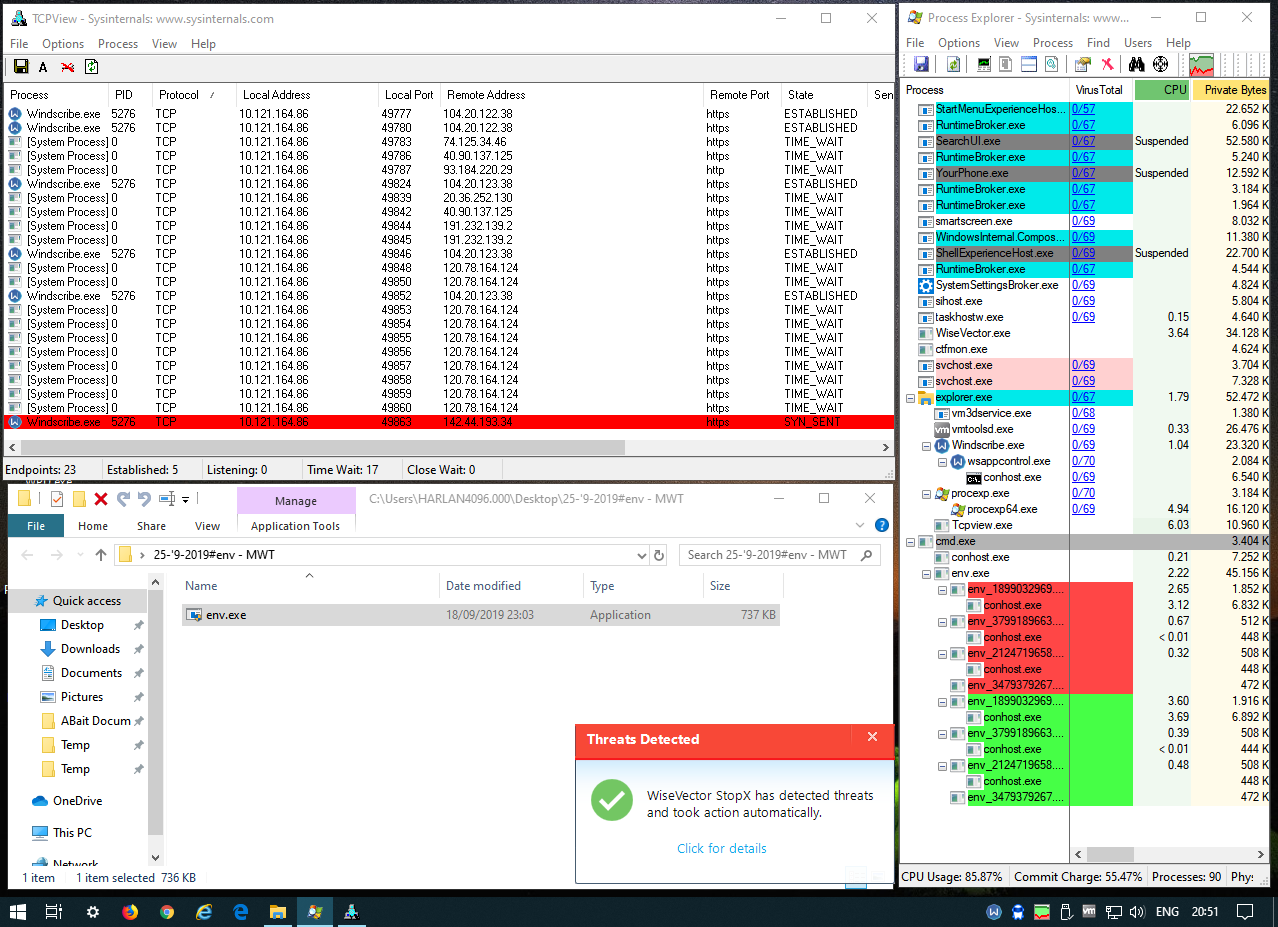Click the binoculars Find Handle icon
Image resolution: width=1278 pixels, height=927 pixels.
pyautogui.click(x=1137, y=64)
